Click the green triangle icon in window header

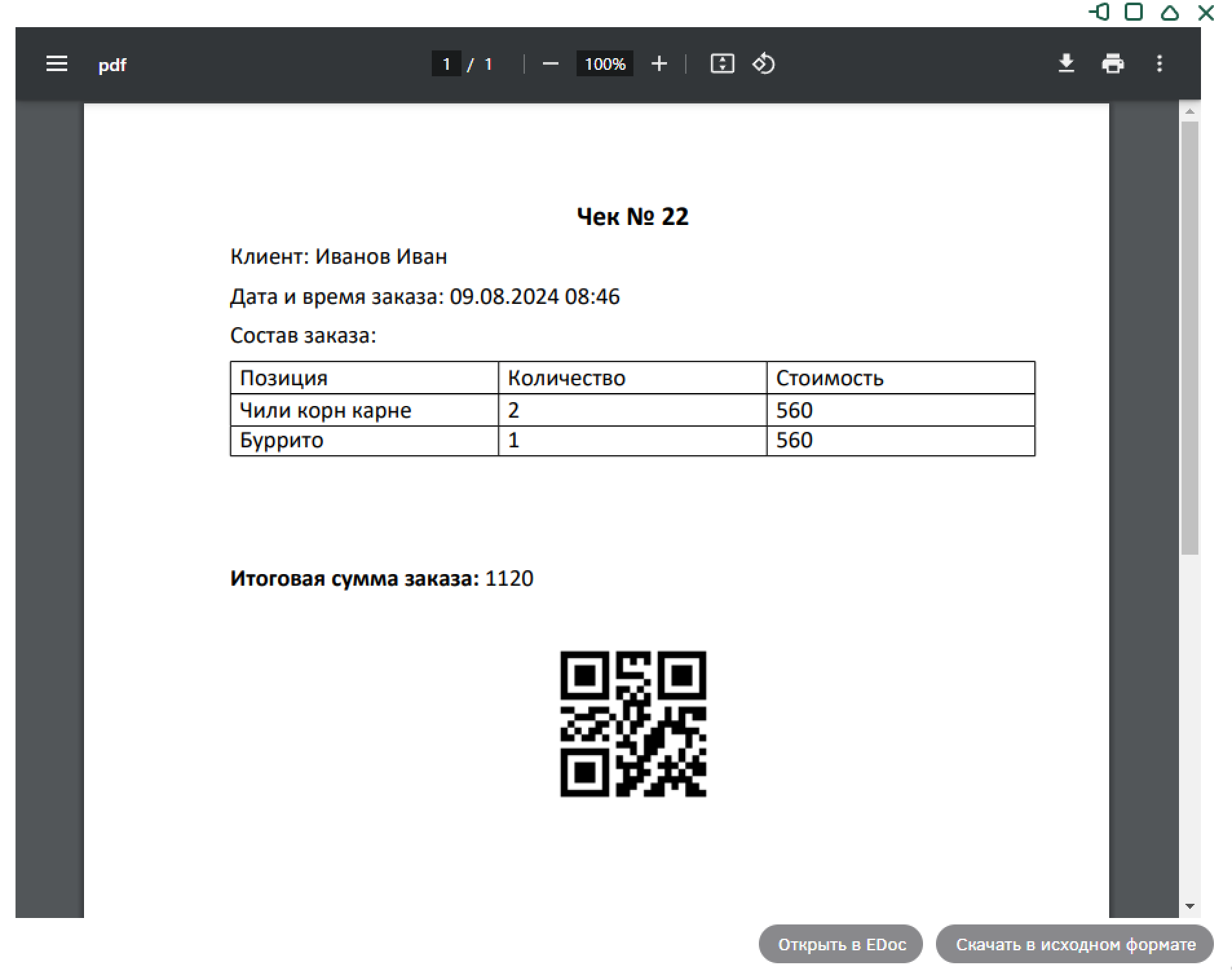[x=1169, y=12]
